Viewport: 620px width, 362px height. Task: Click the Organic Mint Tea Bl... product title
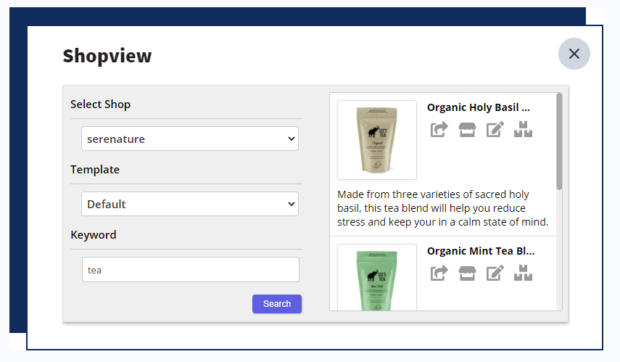[481, 251]
